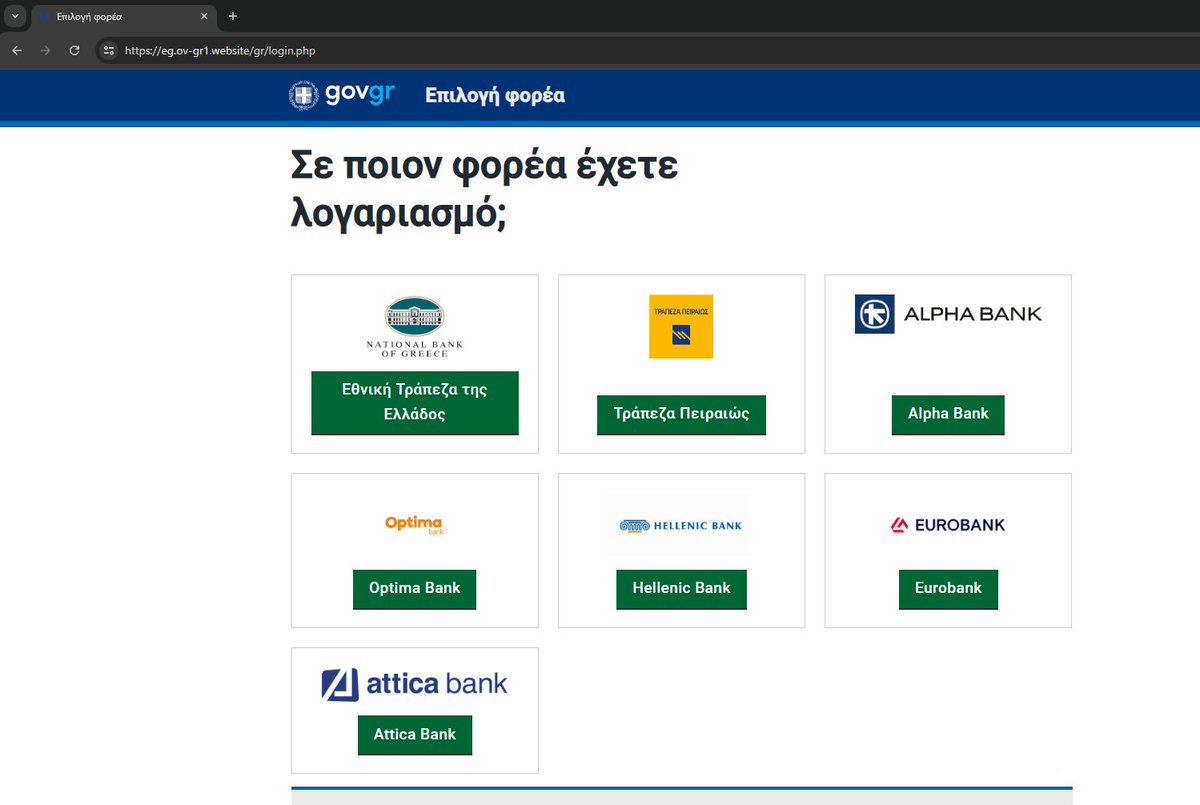This screenshot has width=1200, height=805.
Task: Click the Hellenic Bank logo
Action: coord(681,525)
